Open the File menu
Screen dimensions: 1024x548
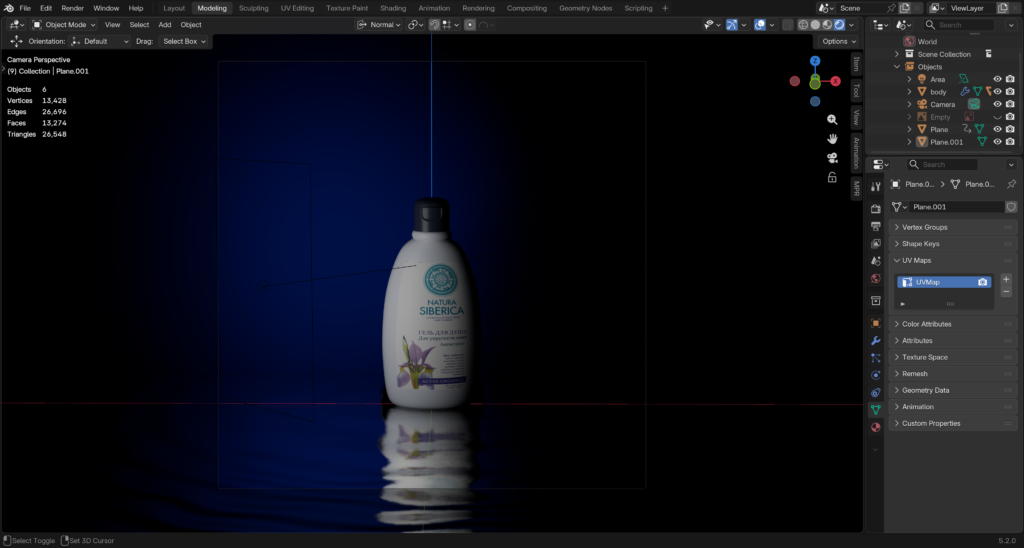tap(25, 8)
